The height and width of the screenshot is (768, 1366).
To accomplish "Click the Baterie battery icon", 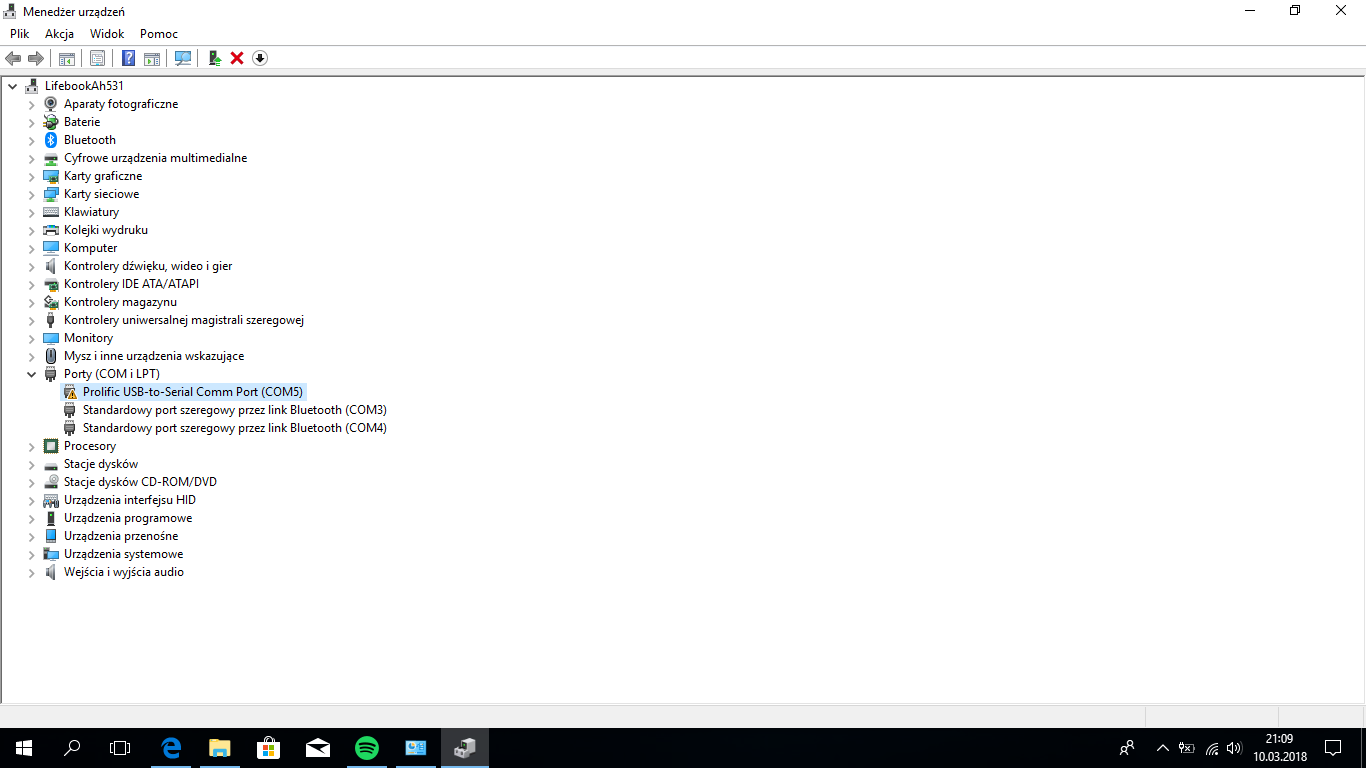I will point(51,122).
